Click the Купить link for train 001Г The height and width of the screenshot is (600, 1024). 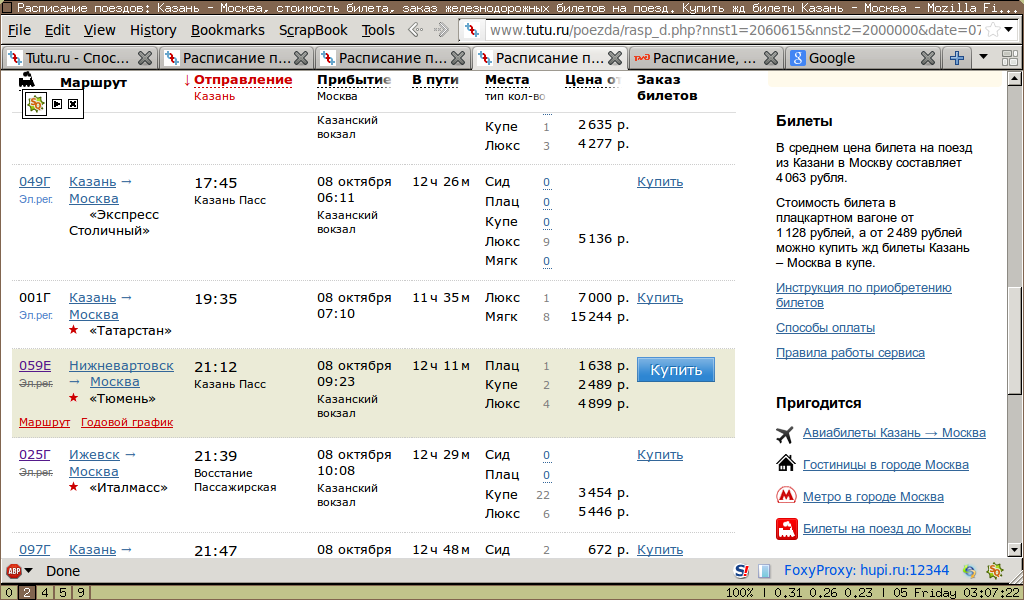660,298
